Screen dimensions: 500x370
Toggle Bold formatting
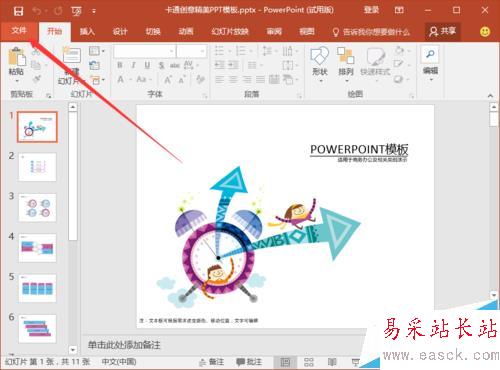[x=120, y=65]
